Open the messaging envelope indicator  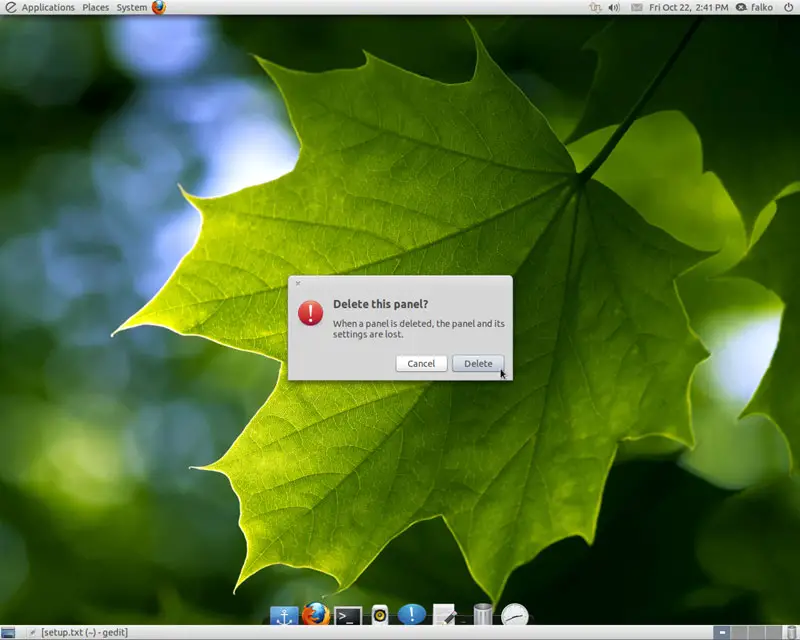tap(636, 7)
